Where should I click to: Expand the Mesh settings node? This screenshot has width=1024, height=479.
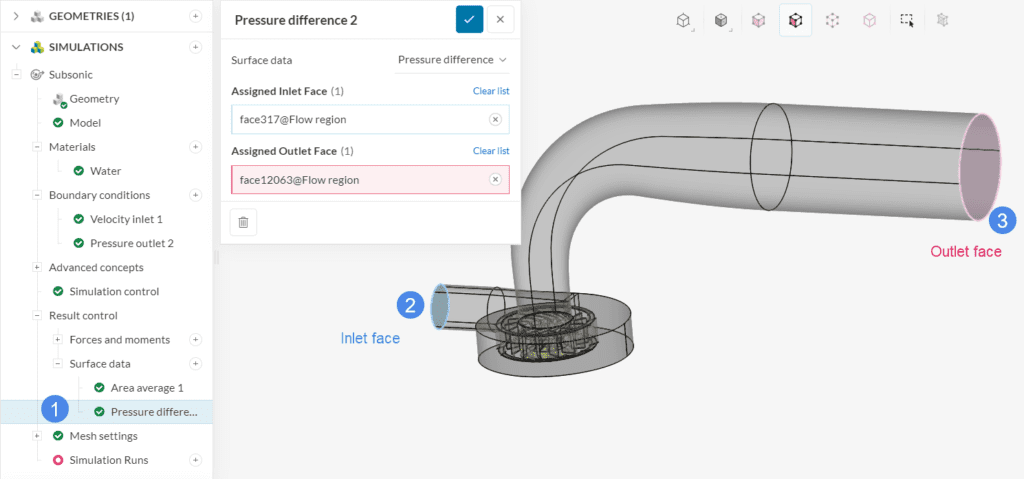click(37, 436)
